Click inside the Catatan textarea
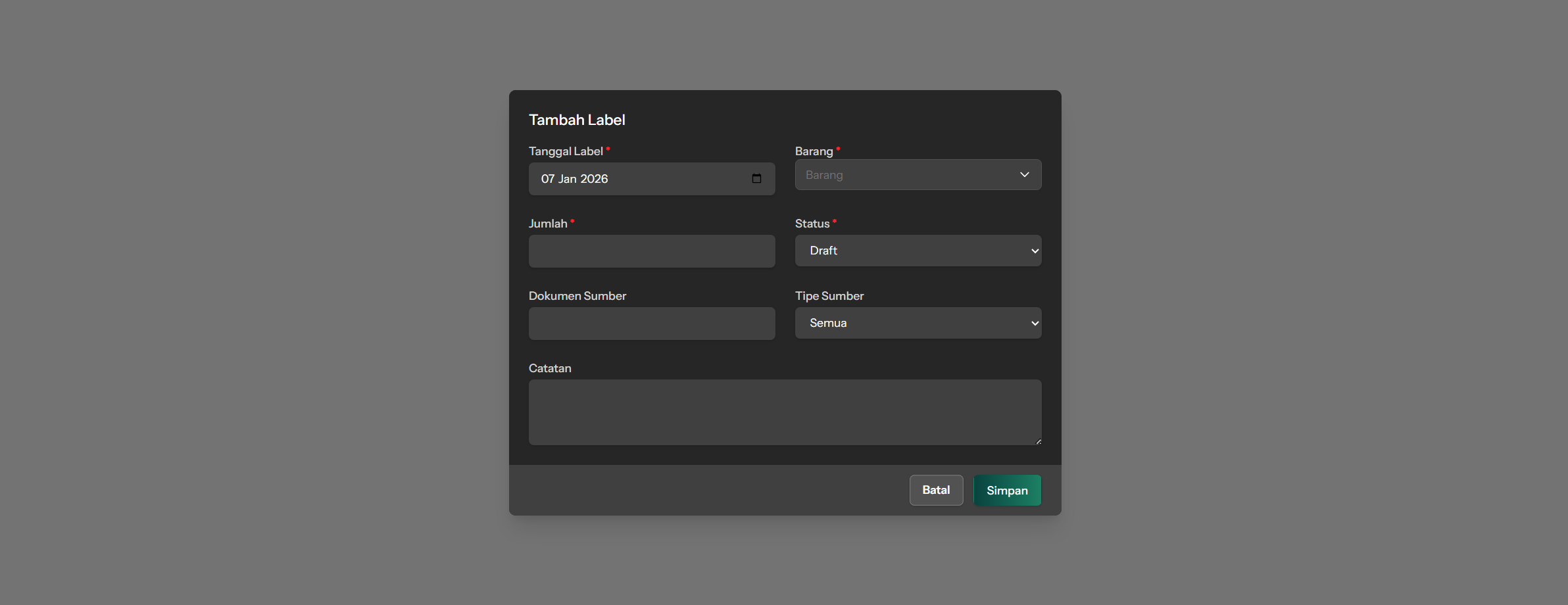The height and width of the screenshot is (605, 1568). click(785, 412)
